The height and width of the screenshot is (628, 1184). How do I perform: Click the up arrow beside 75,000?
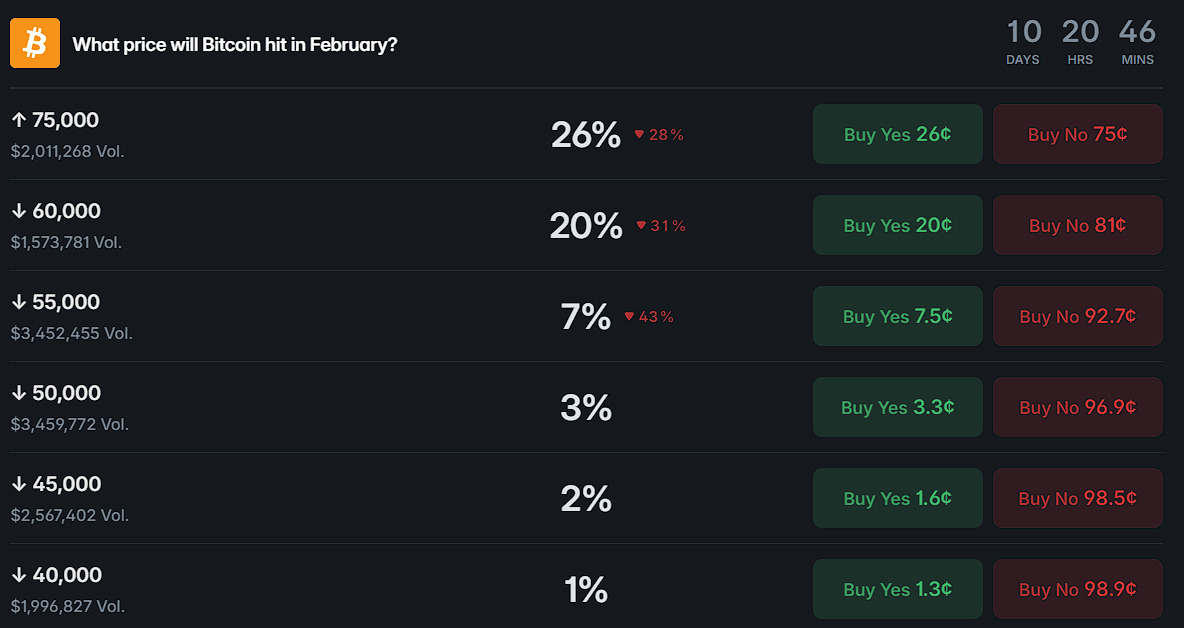tap(18, 119)
